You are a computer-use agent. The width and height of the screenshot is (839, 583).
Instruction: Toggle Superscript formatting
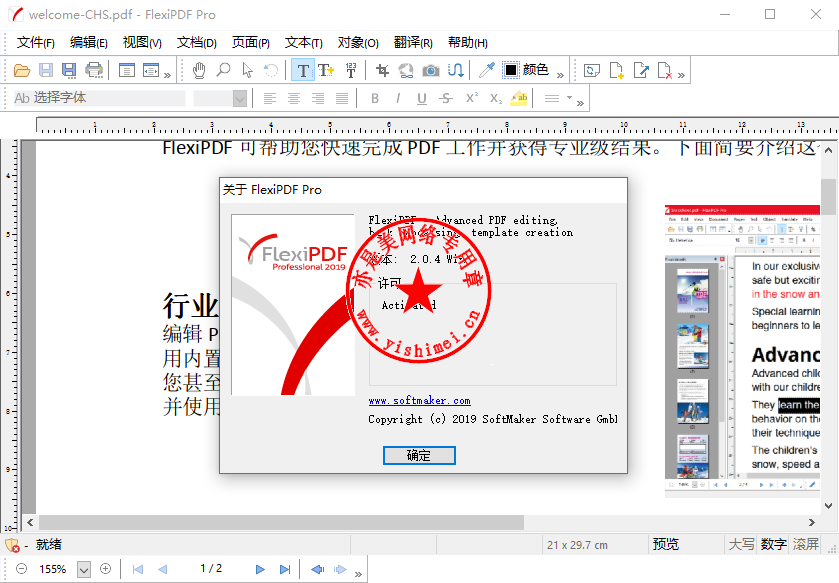(x=471, y=98)
